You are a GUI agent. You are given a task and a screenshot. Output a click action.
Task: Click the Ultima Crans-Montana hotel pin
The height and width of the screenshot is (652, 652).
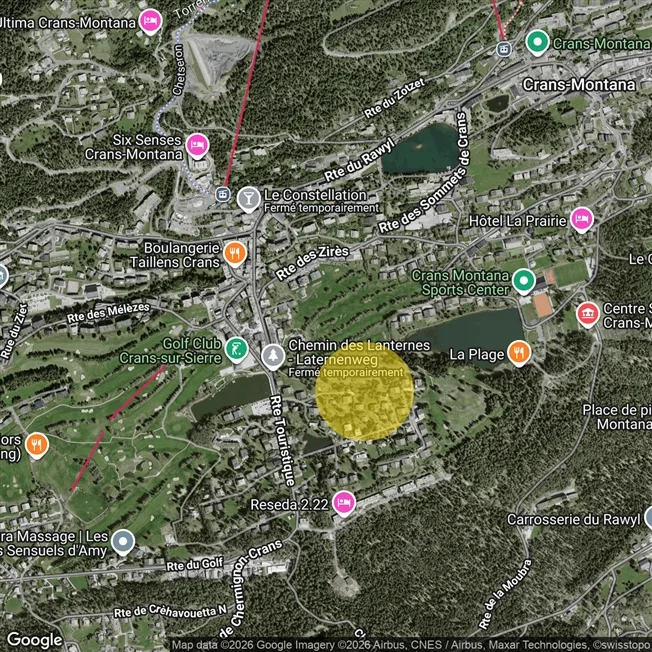150,21
